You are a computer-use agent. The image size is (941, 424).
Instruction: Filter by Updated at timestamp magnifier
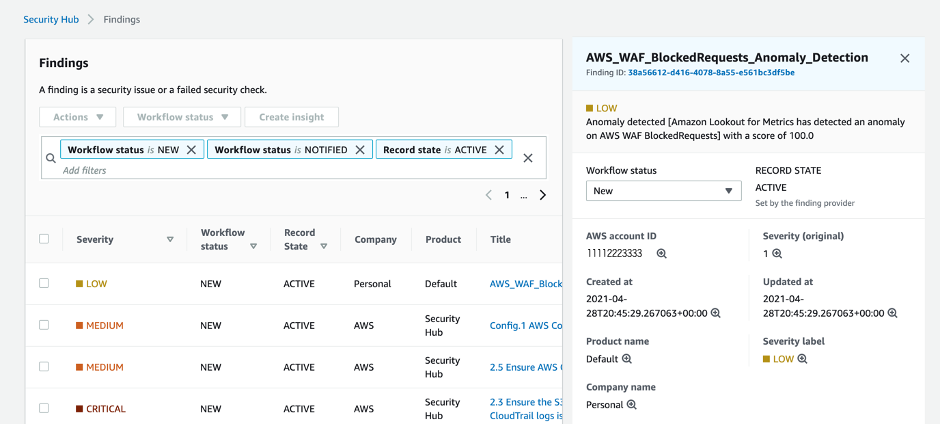coord(892,313)
